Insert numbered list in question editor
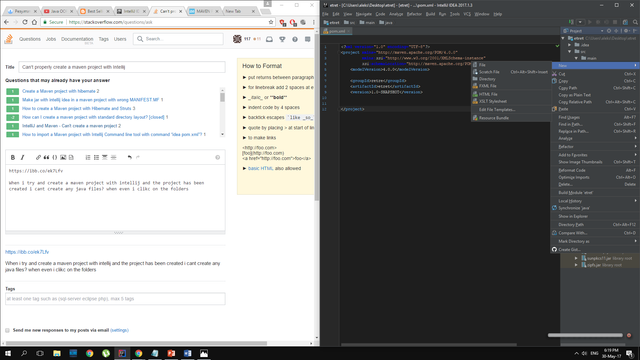Image resolution: width=640 pixels, height=360 pixels. [x=88, y=157]
